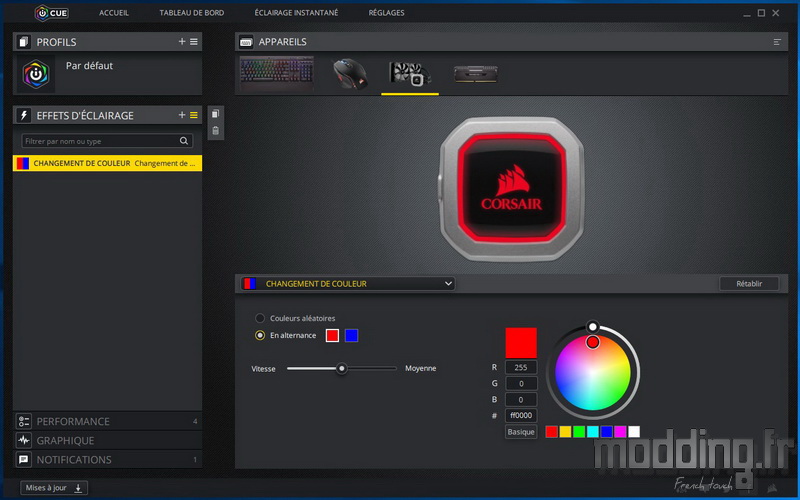Image resolution: width=800 pixels, height=500 pixels.
Task: Click the Graphique waveform icon
Action: [23, 440]
